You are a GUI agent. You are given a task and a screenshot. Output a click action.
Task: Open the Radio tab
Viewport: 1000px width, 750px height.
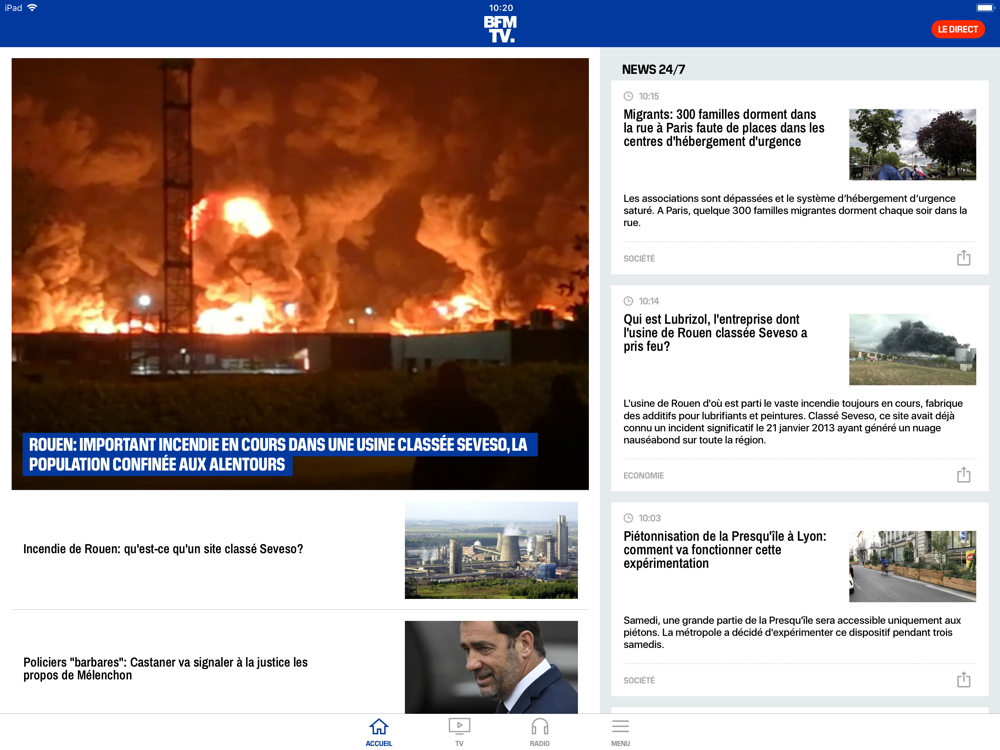coord(540,732)
